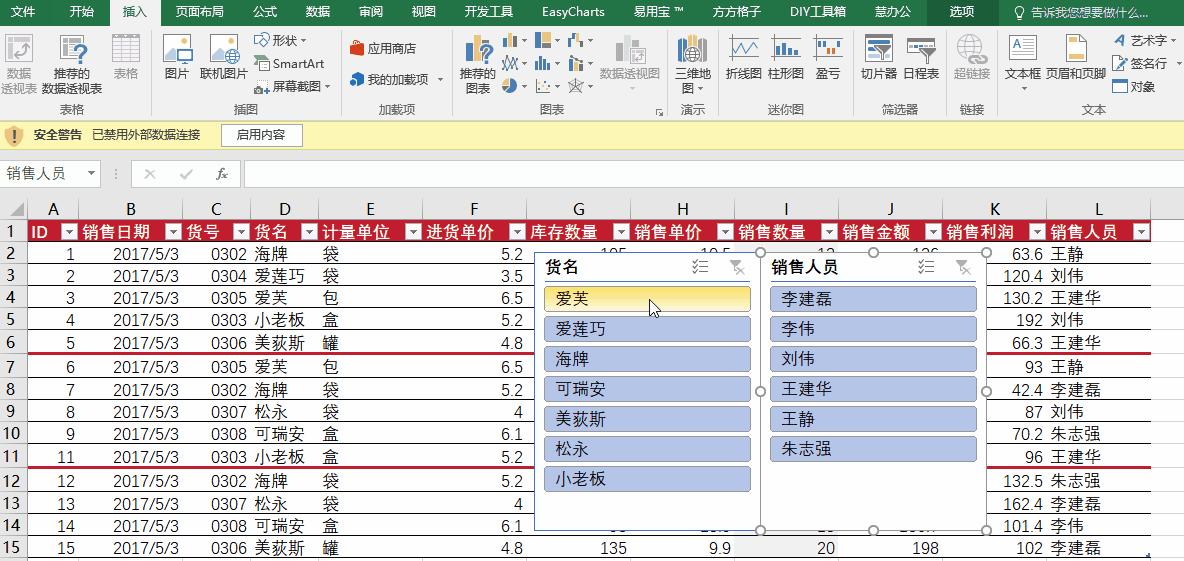Open 页眉和页脚 header and footer
This screenshot has width=1184, height=561.
click(1075, 58)
